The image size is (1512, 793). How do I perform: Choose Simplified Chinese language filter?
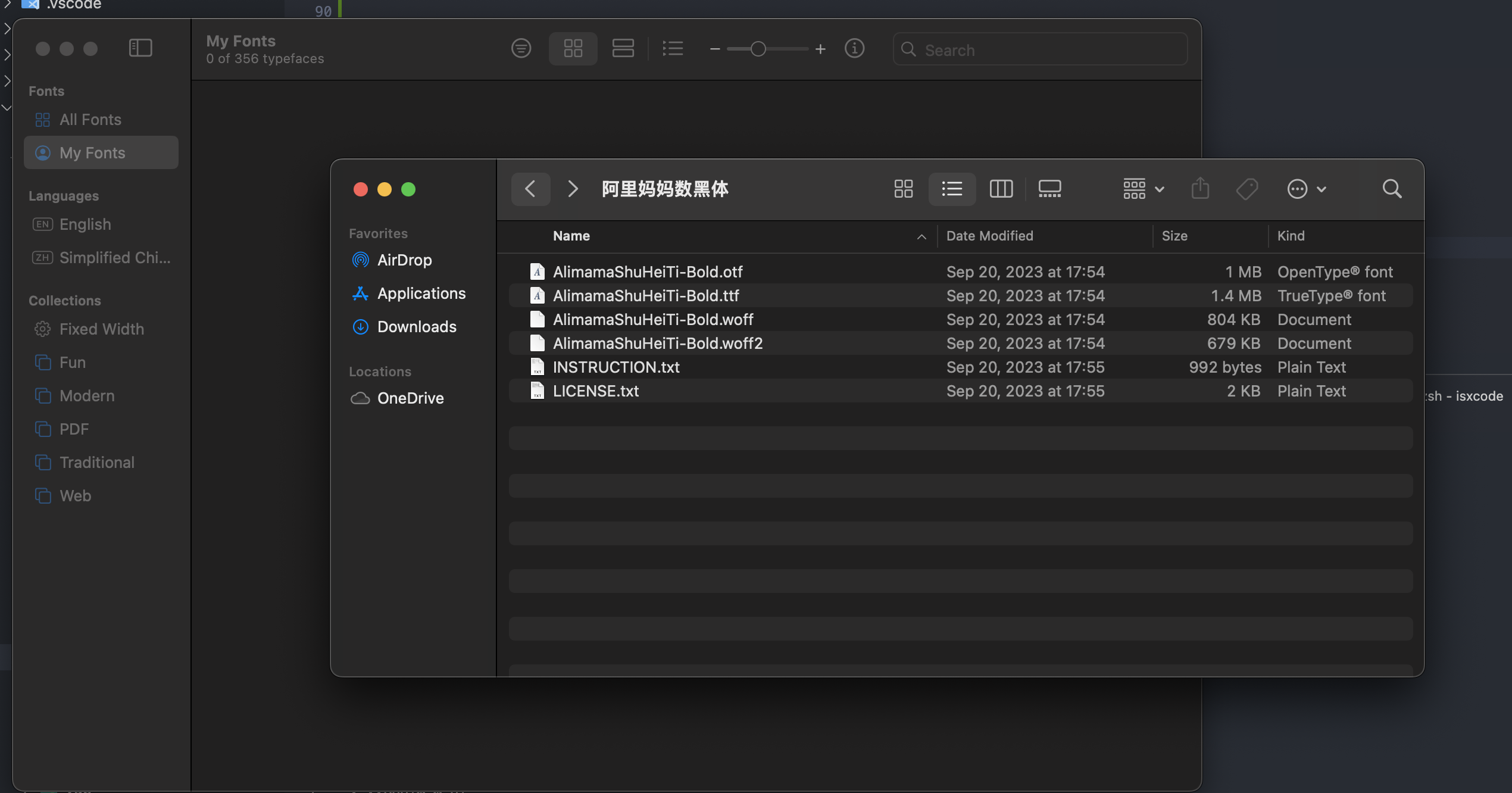(x=101, y=258)
